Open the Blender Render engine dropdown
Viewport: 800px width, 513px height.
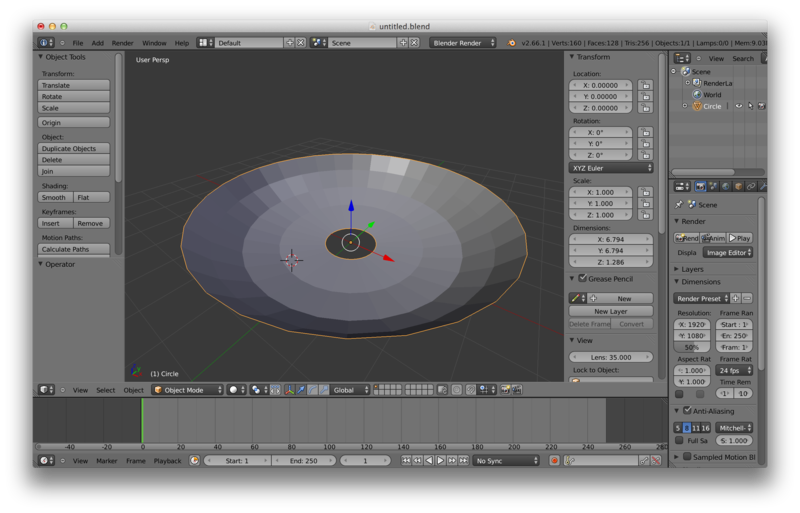pos(463,43)
